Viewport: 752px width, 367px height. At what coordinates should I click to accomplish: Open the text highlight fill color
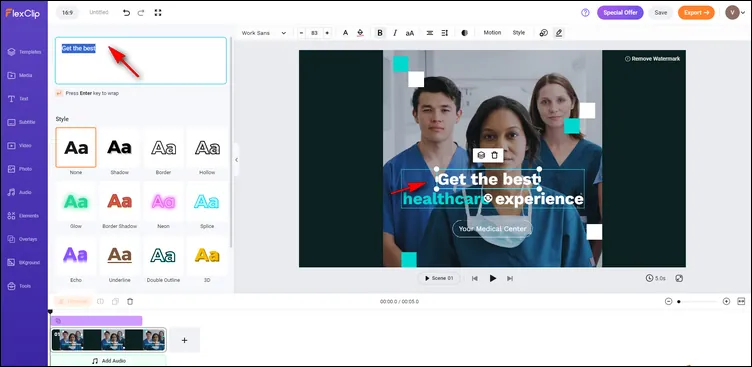(x=360, y=33)
